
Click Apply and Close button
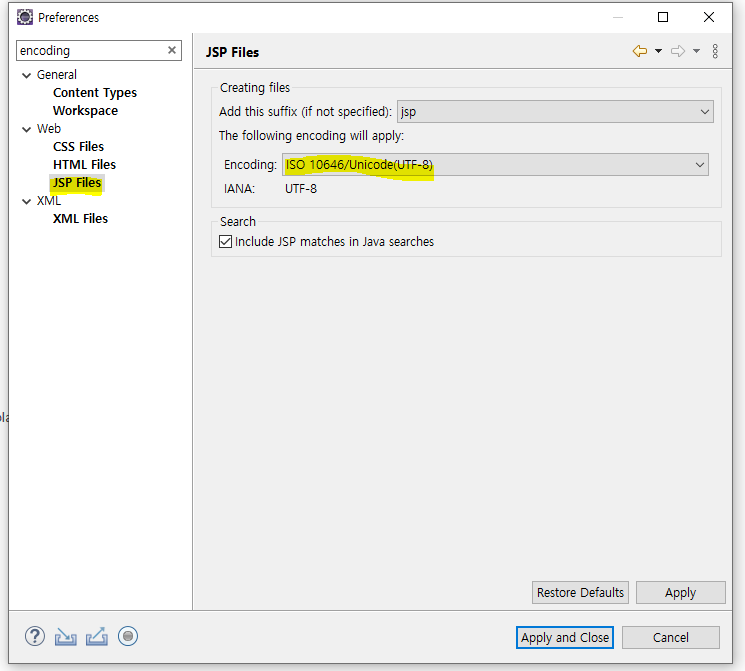point(565,637)
